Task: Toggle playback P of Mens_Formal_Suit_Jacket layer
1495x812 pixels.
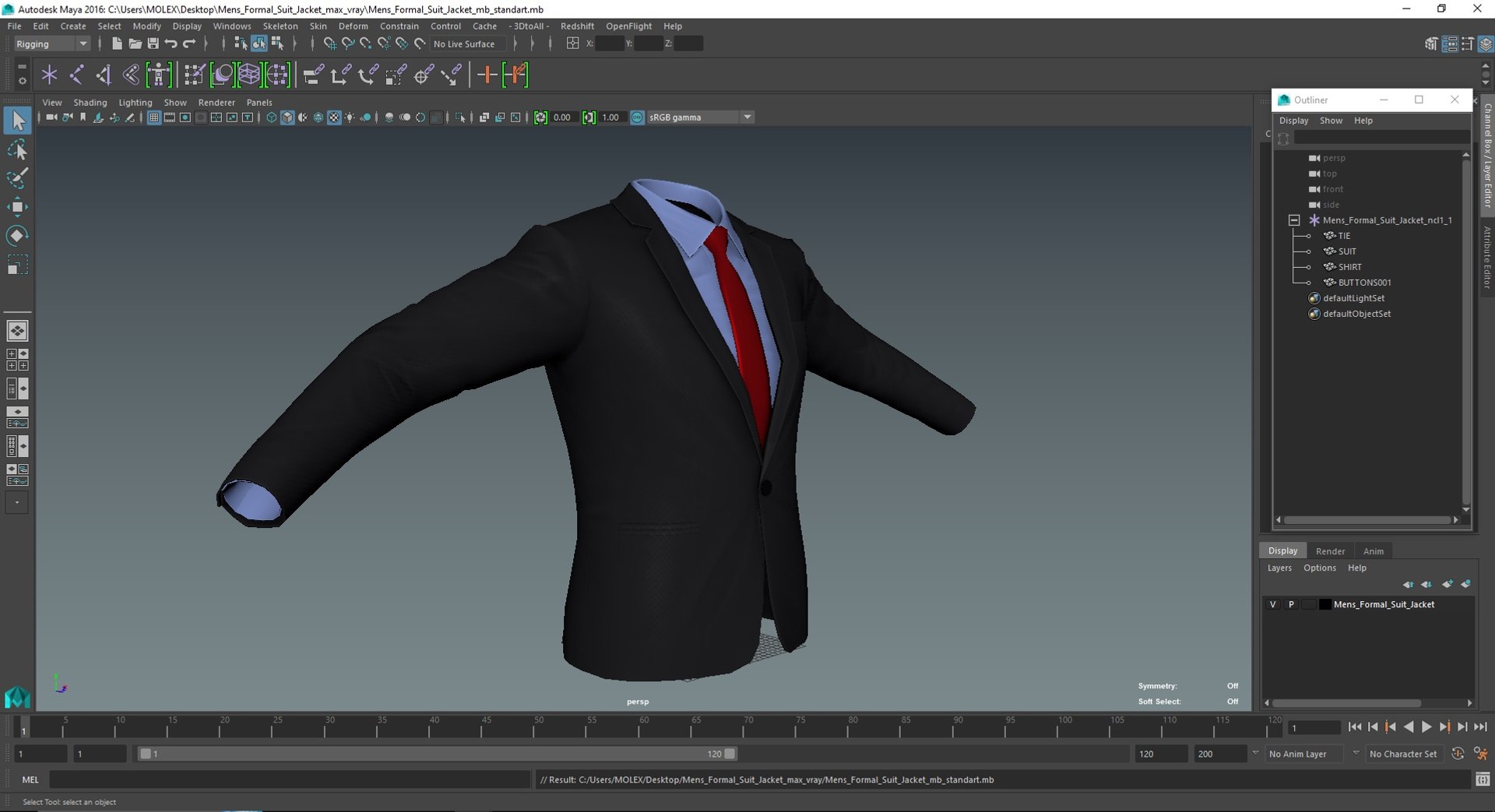Action: (x=1291, y=604)
